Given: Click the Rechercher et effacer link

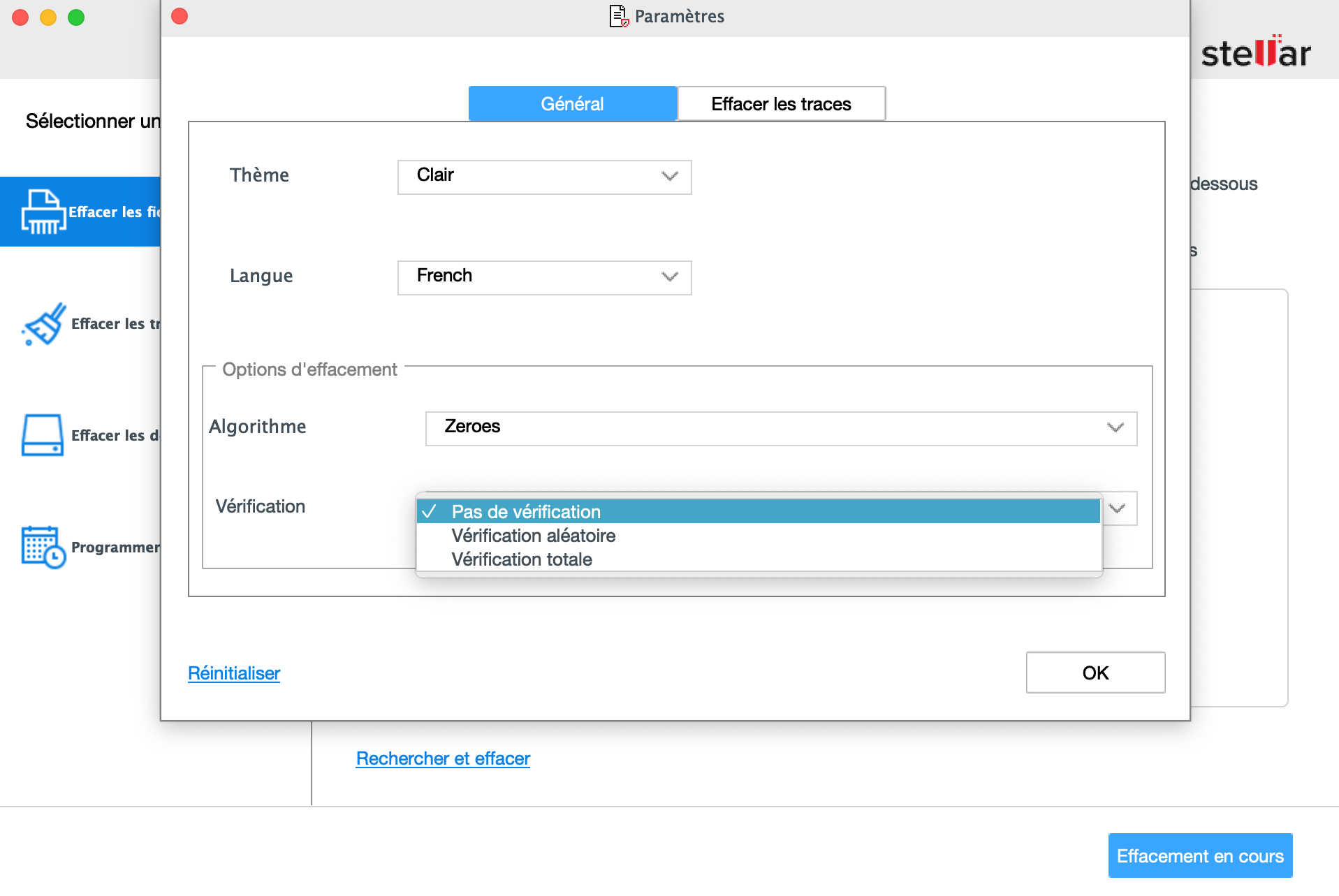Looking at the screenshot, I should [x=443, y=758].
